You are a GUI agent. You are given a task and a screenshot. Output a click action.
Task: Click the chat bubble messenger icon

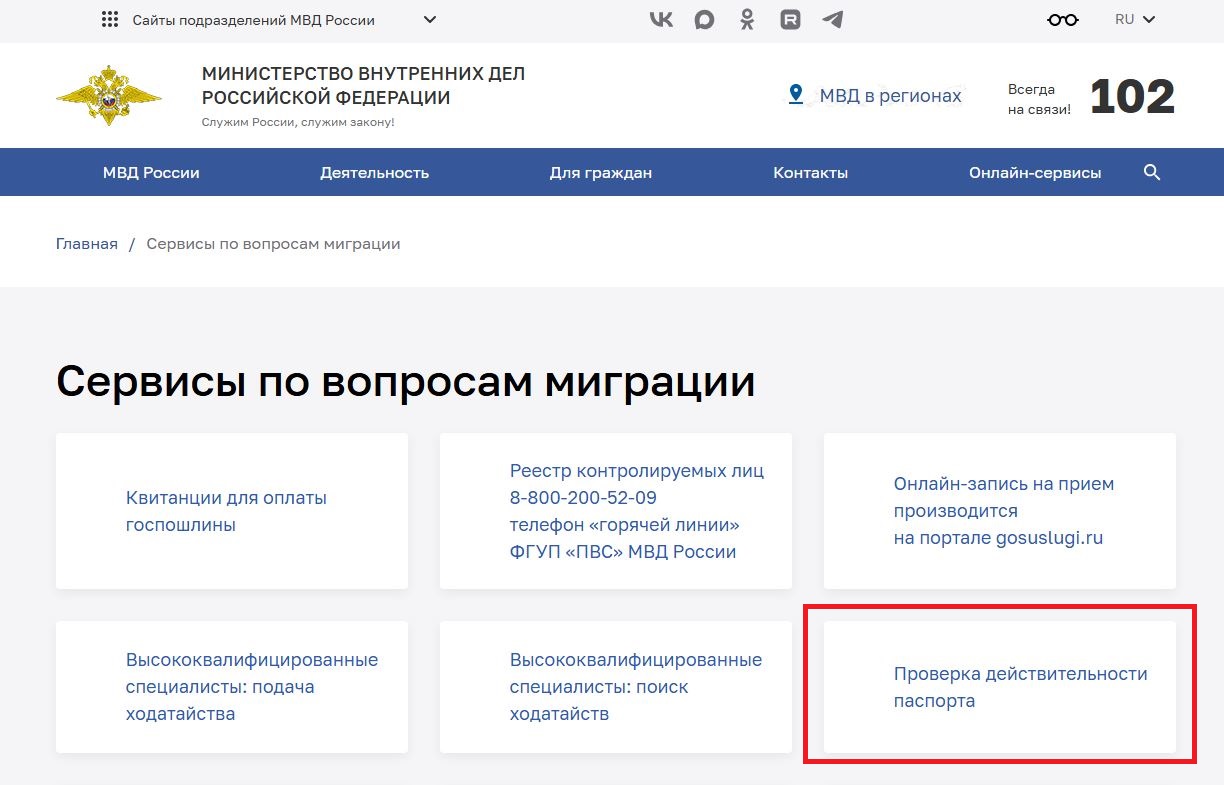point(704,19)
